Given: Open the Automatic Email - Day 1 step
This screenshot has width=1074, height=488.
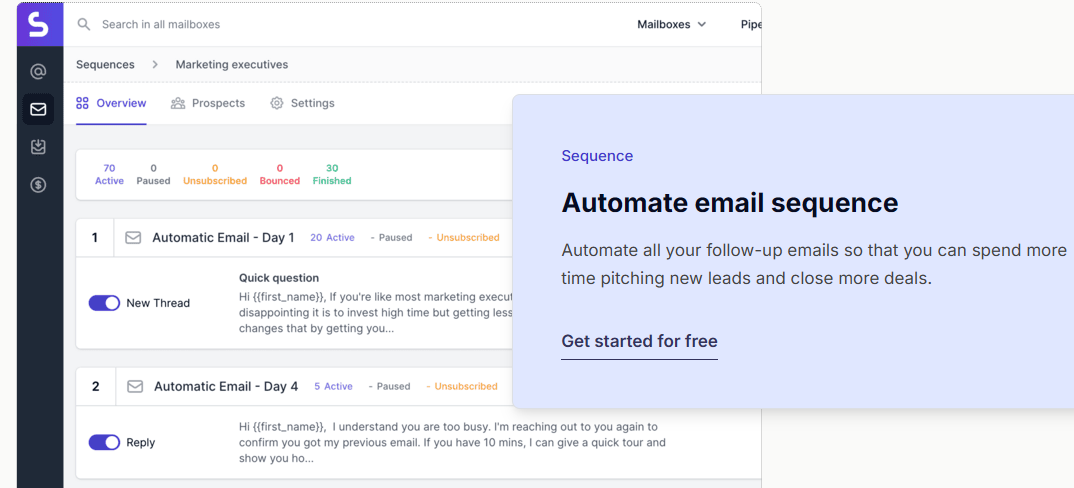Looking at the screenshot, I should 223,238.
